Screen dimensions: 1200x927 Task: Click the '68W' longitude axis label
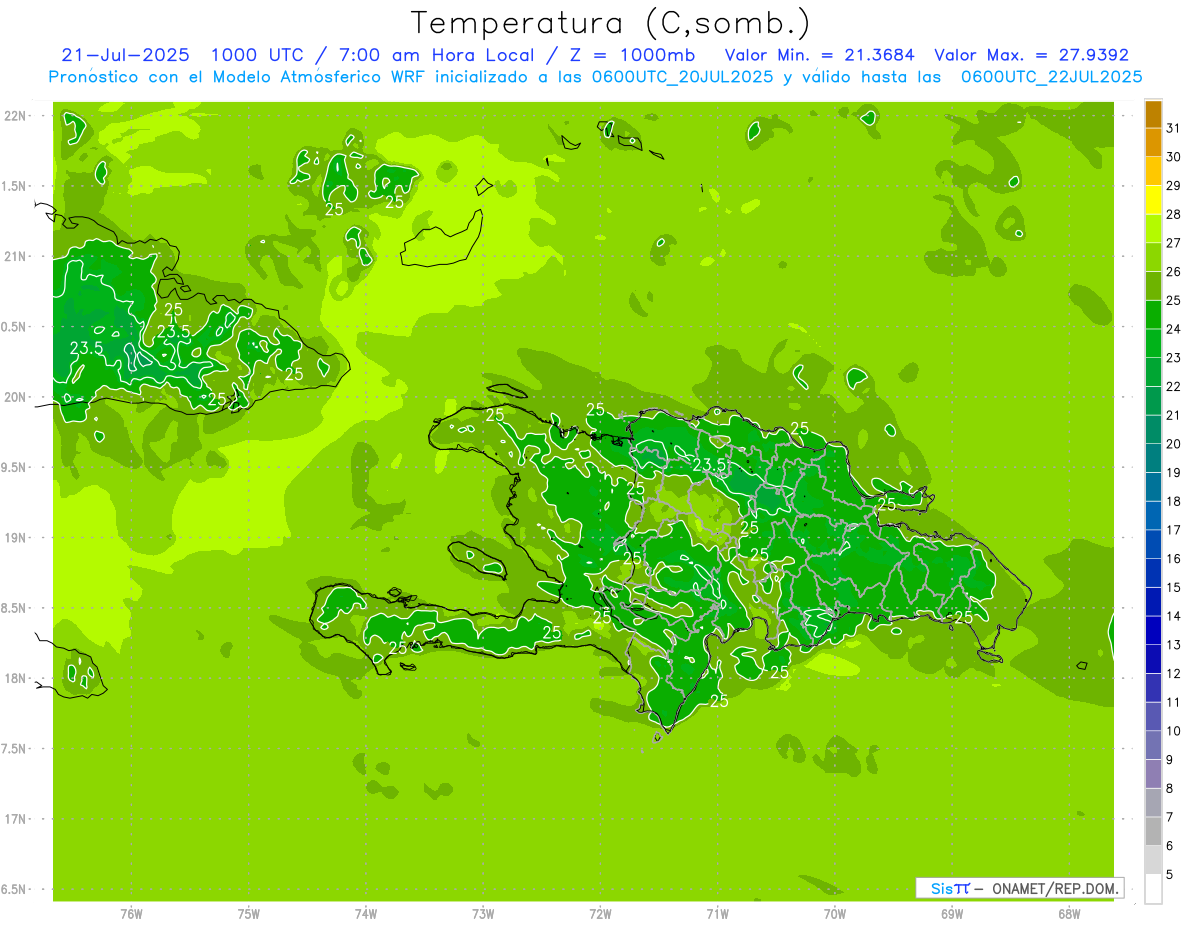tap(1069, 914)
